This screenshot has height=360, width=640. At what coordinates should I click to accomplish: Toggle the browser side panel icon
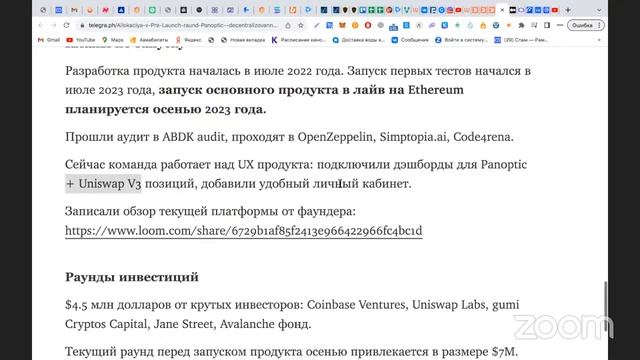pos(547,25)
